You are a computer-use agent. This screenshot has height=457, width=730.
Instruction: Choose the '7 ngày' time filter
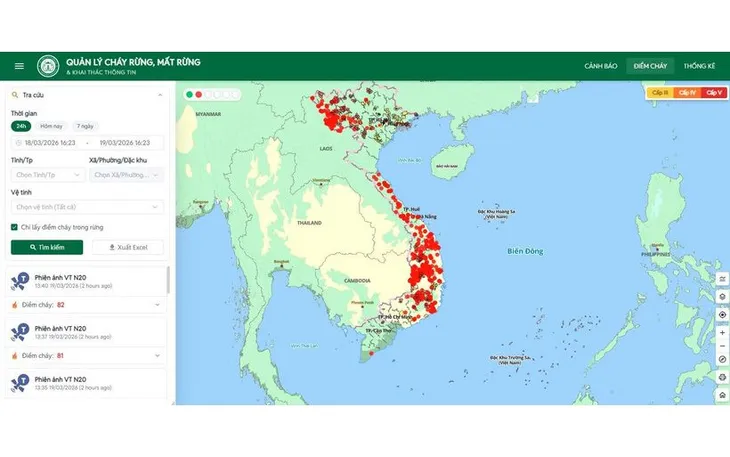pyautogui.click(x=86, y=127)
